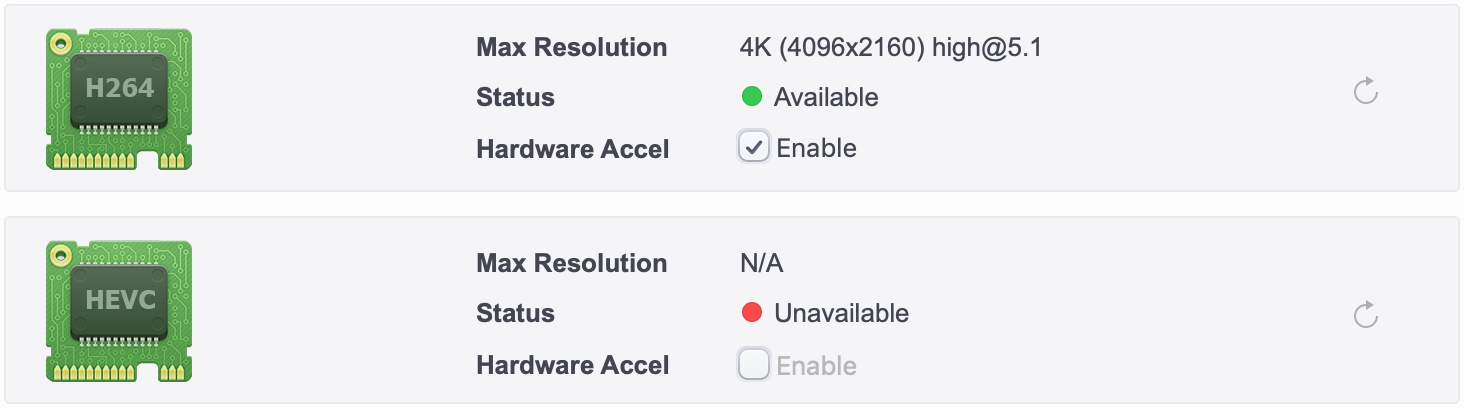
Task: Click the N/A max resolution value
Action: 762,263
